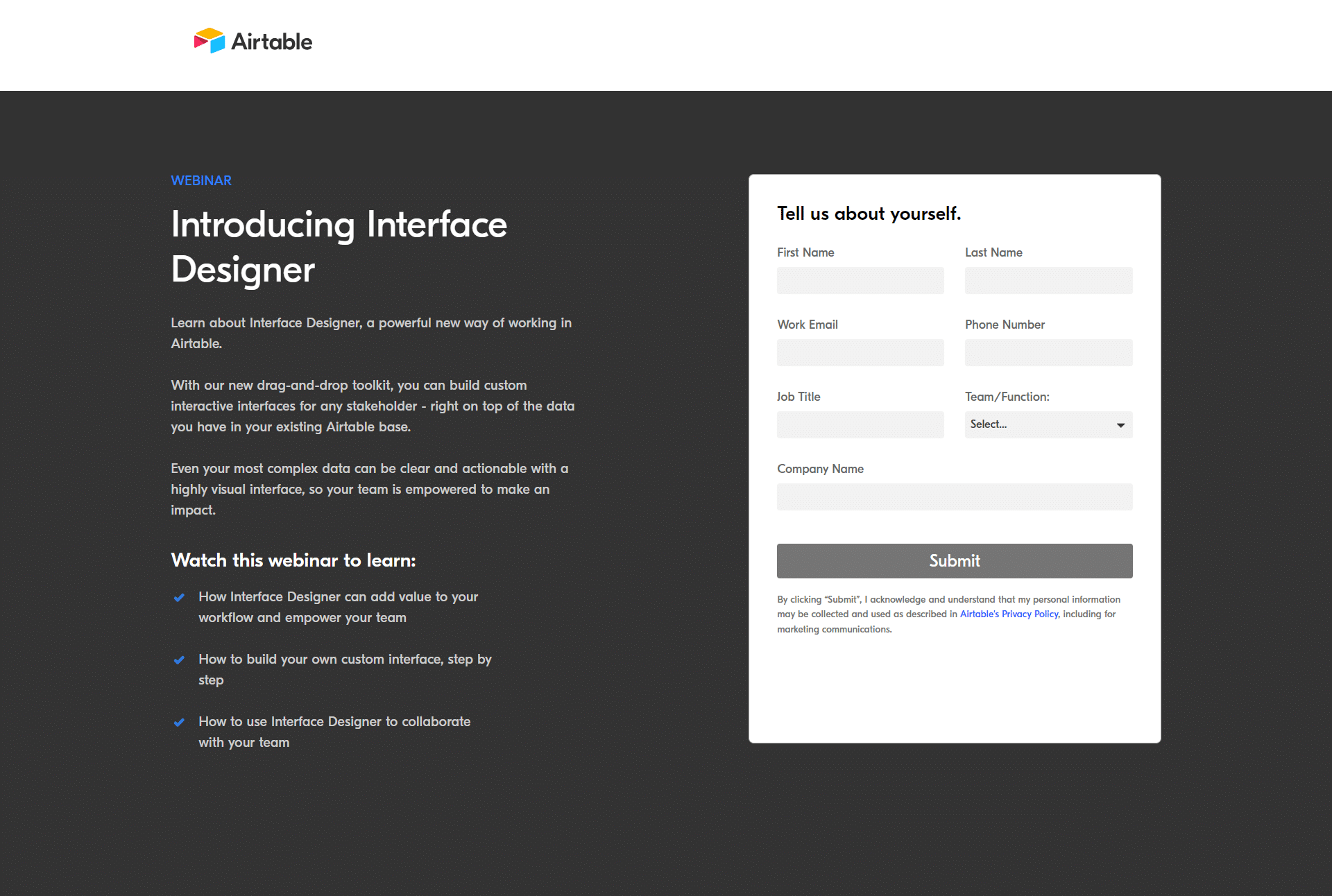
Task: Open Airtable's Privacy Policy link
Action: coord(1007,613)
